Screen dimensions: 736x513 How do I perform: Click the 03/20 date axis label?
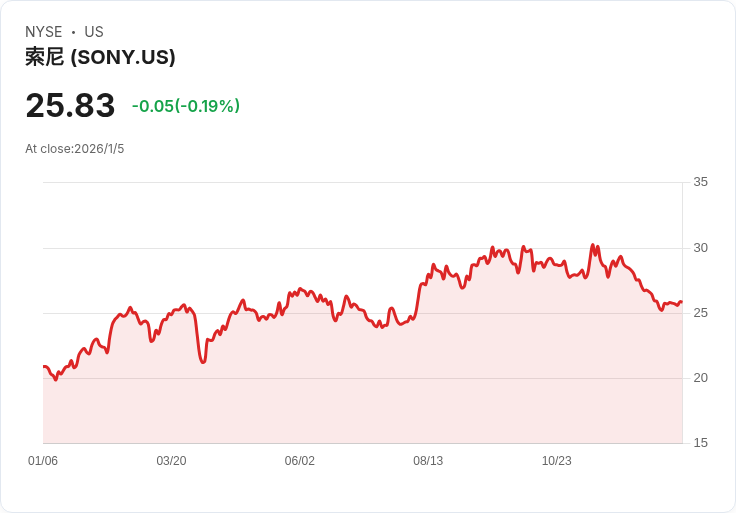171,461
